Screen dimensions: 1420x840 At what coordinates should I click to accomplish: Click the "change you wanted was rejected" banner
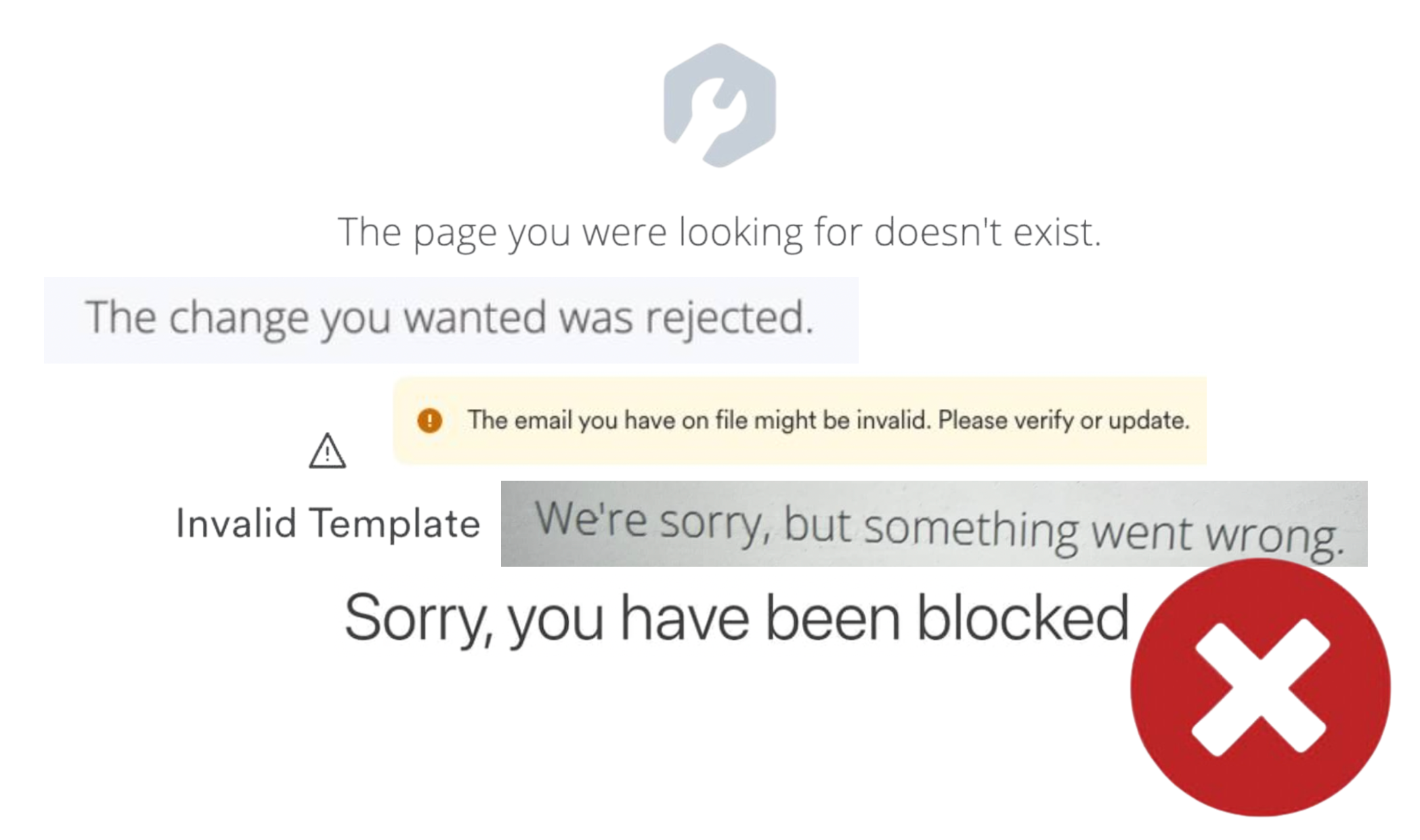(x=451, y=320)
